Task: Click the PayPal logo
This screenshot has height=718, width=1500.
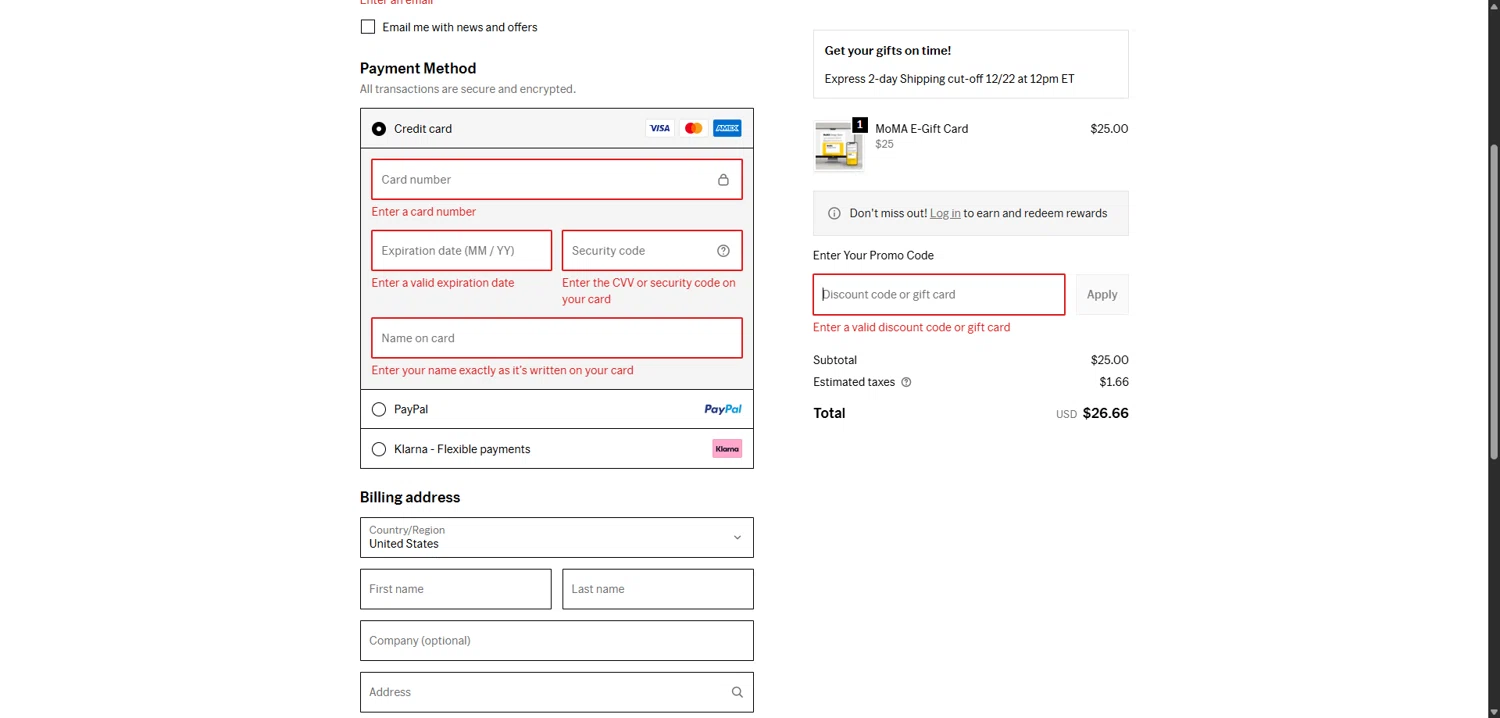Action: 722,409
